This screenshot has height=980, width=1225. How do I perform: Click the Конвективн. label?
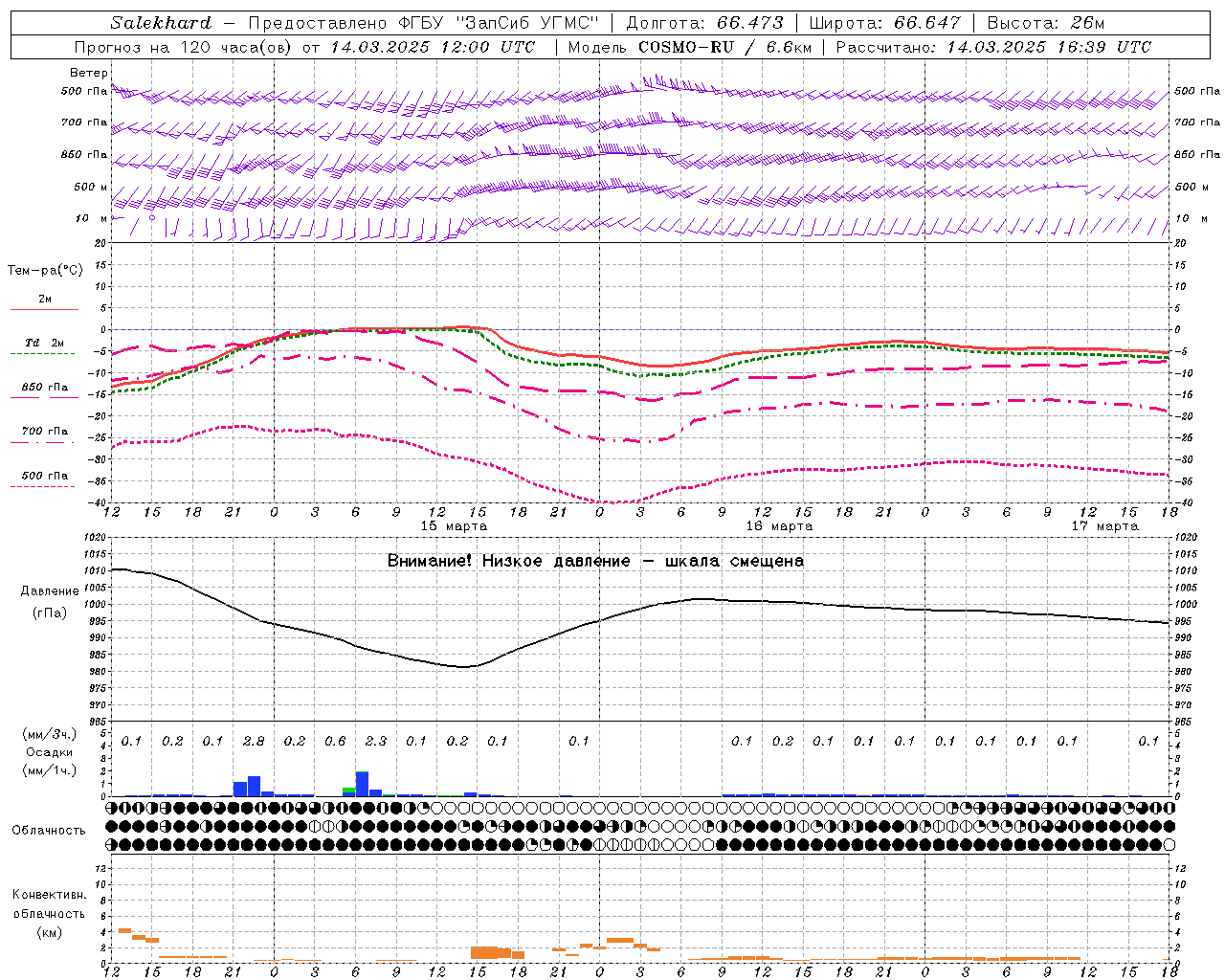tap(49, 895)
